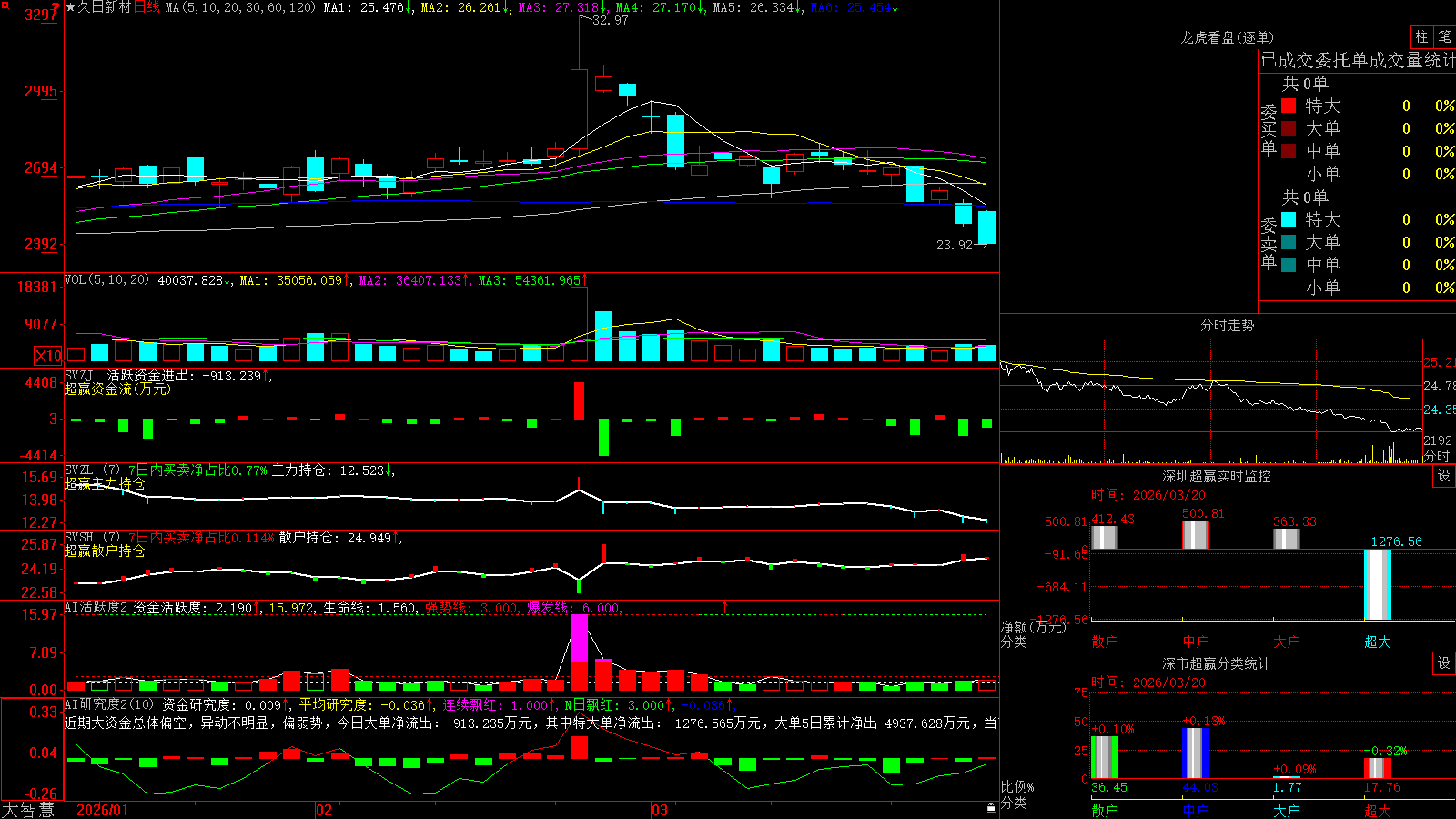Click 委买单 共0单 summary text
This screenshot has width=1456, height=819.
pos(1305,84)
